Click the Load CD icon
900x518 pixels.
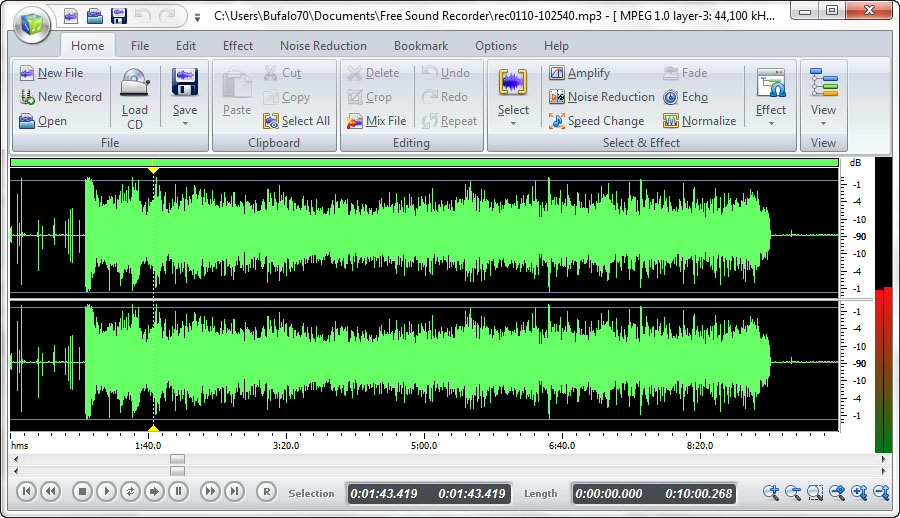(135, 83)
